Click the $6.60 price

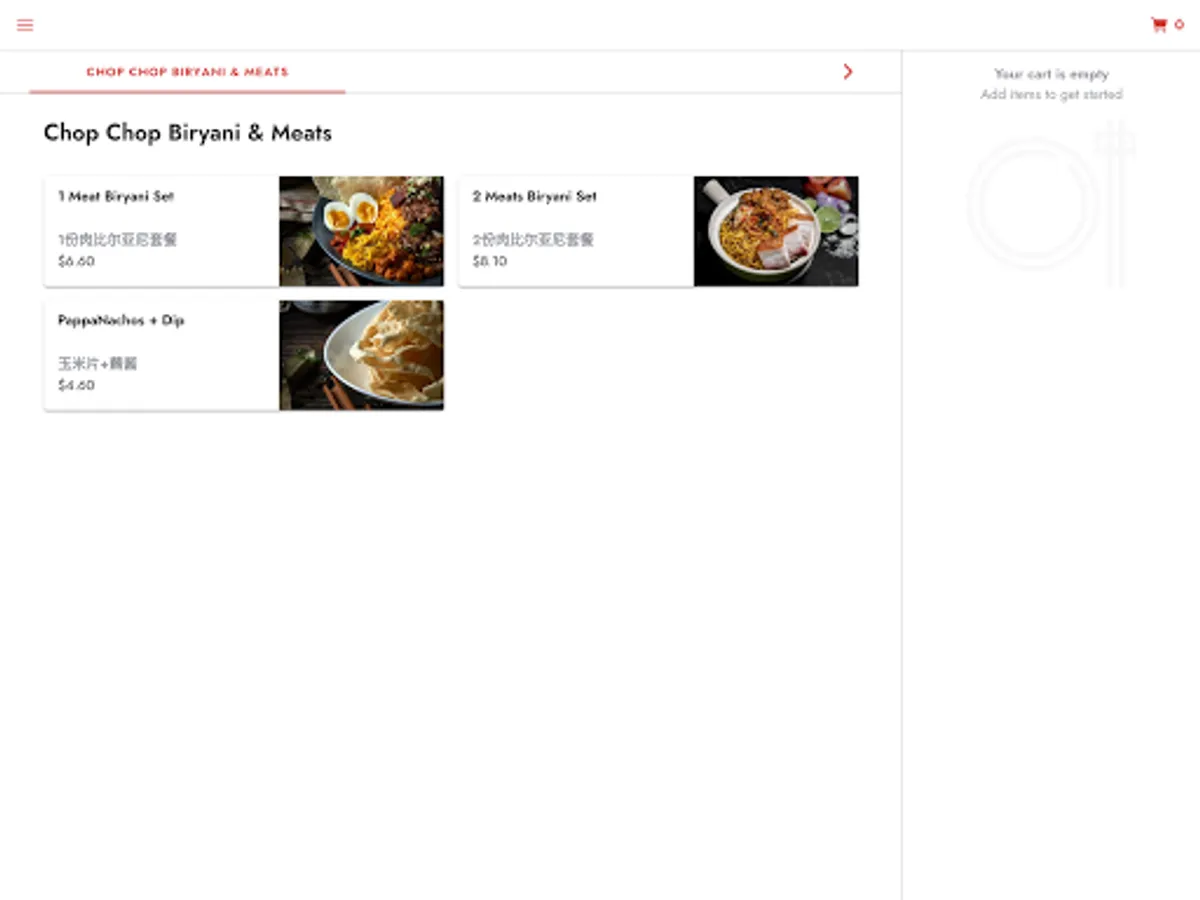click(76, 261)
